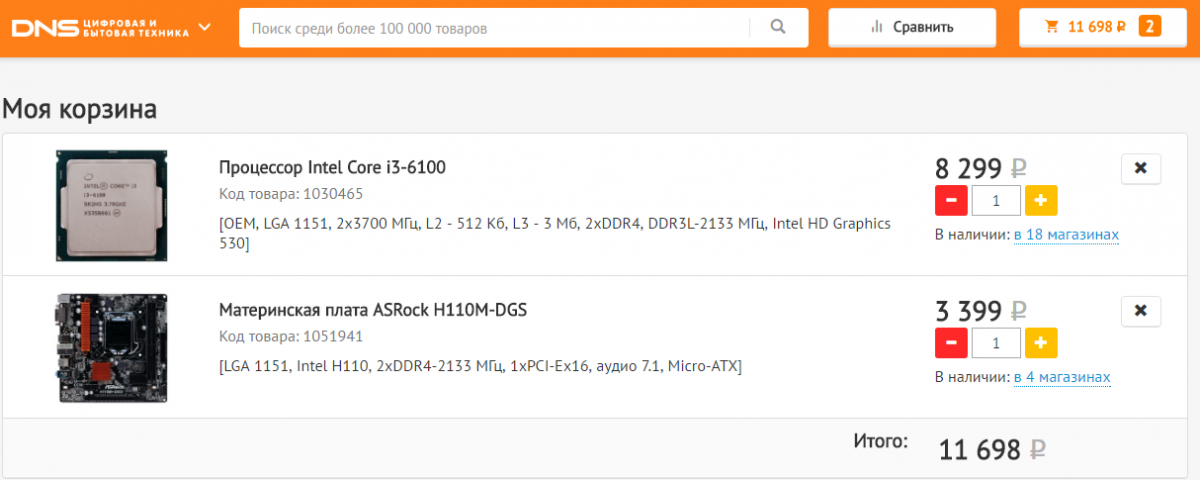Open the Материнская плата ASRock H110M-DGS title
The image size is (1200, 480).
pos(373,310)
